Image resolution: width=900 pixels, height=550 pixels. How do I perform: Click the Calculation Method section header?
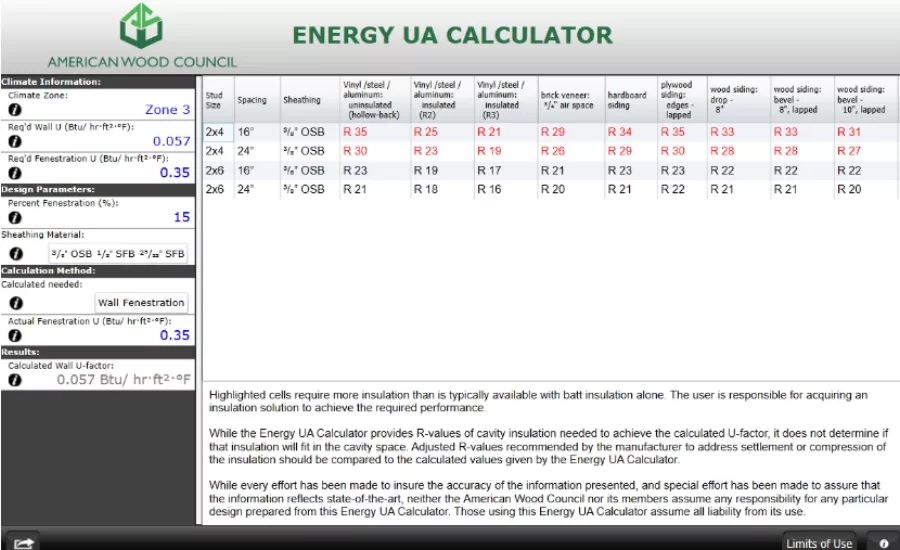[98, 271]
